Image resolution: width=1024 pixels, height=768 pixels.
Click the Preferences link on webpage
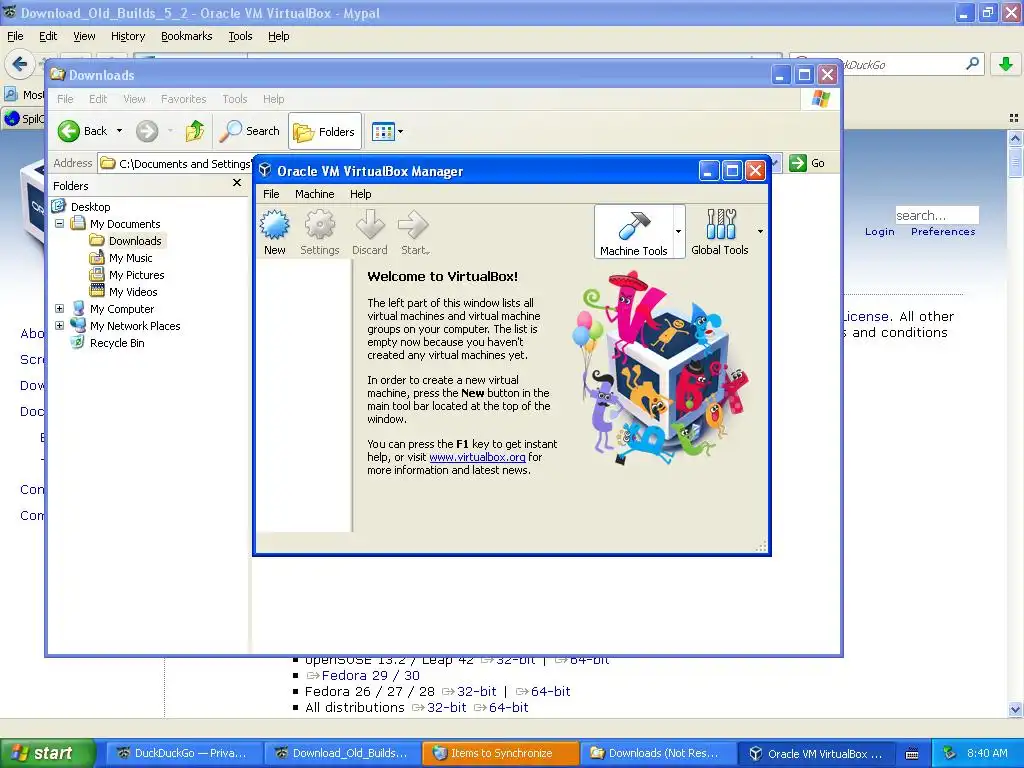(942, 232)
